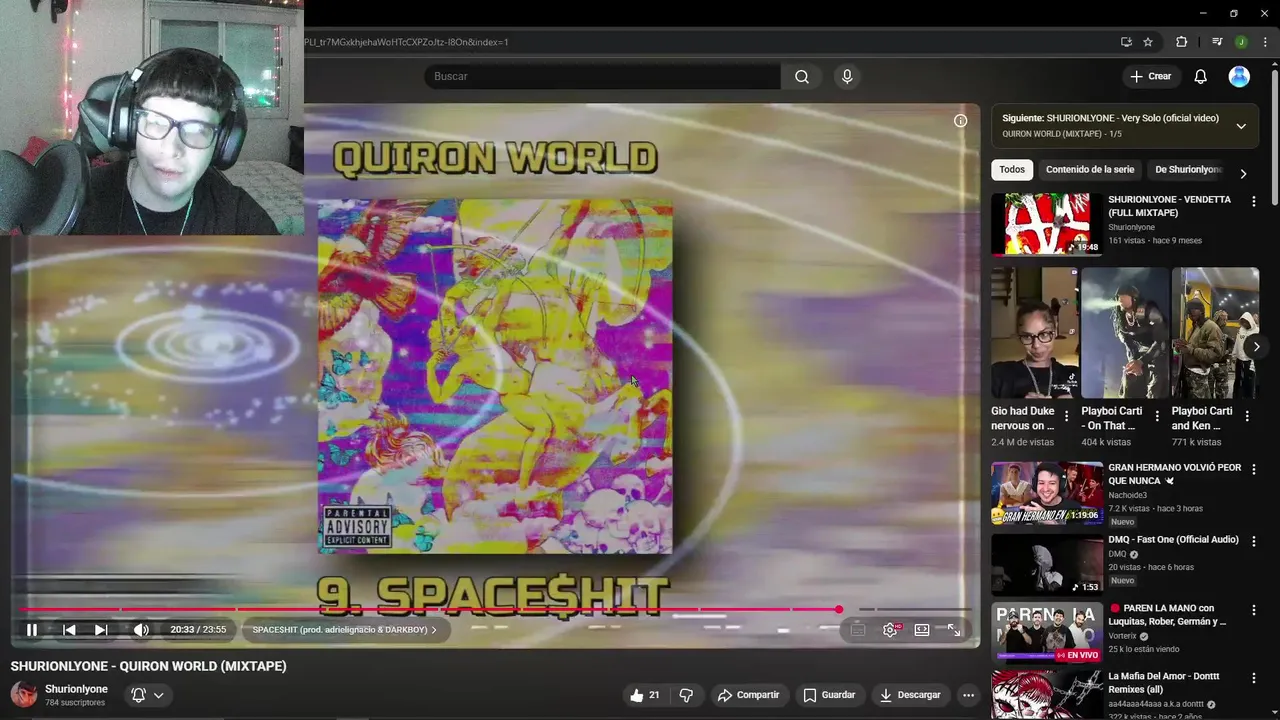Expand the QUIRON WORLD playlist panel
This screenshot has width=1280, height=720.
click(x=1241, y=126)
